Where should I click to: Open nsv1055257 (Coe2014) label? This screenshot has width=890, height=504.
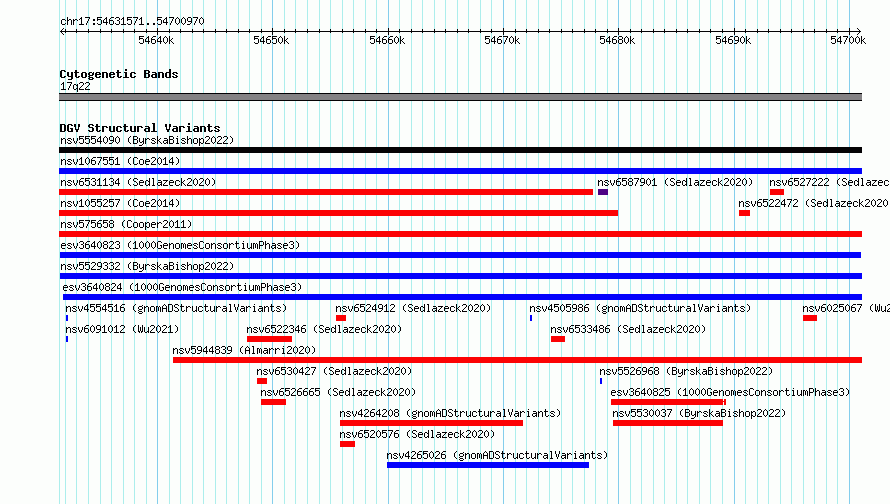[x=120, y=203]
